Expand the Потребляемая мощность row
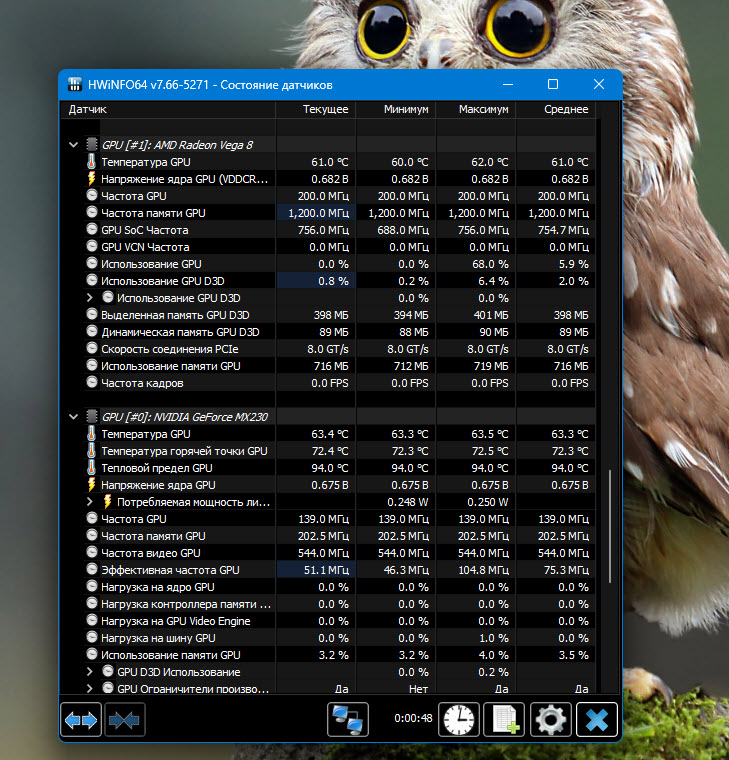 [90, 502]
